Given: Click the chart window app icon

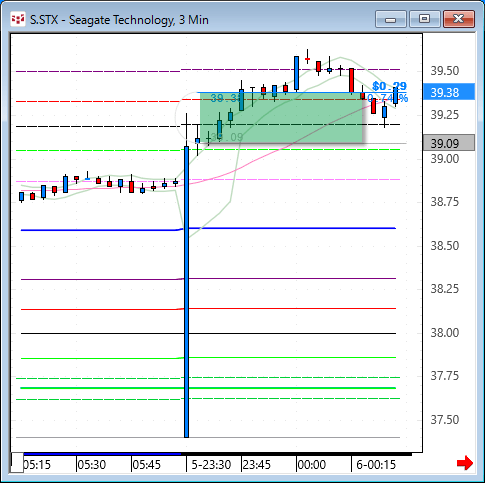Looking at the screenshot, I should (18, 19).
